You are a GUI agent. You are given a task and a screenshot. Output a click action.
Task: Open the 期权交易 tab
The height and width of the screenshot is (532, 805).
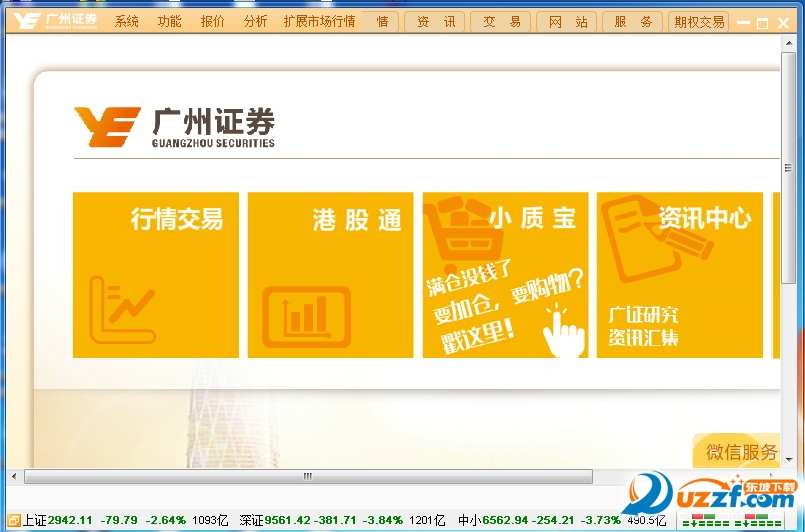pos(698,22)
